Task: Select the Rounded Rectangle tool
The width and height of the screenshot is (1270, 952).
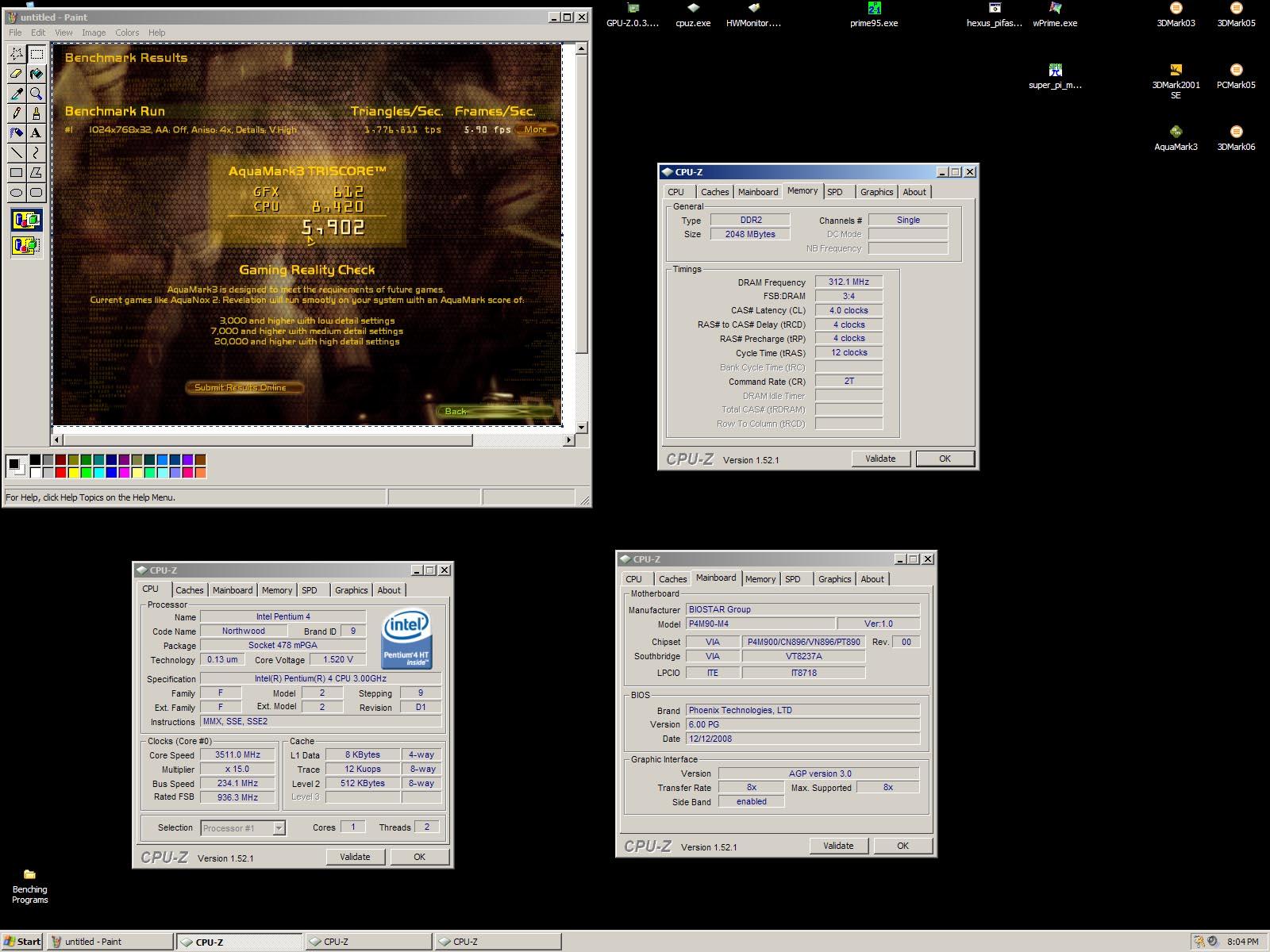Action: pyautogui.click(x=37, y=192)
